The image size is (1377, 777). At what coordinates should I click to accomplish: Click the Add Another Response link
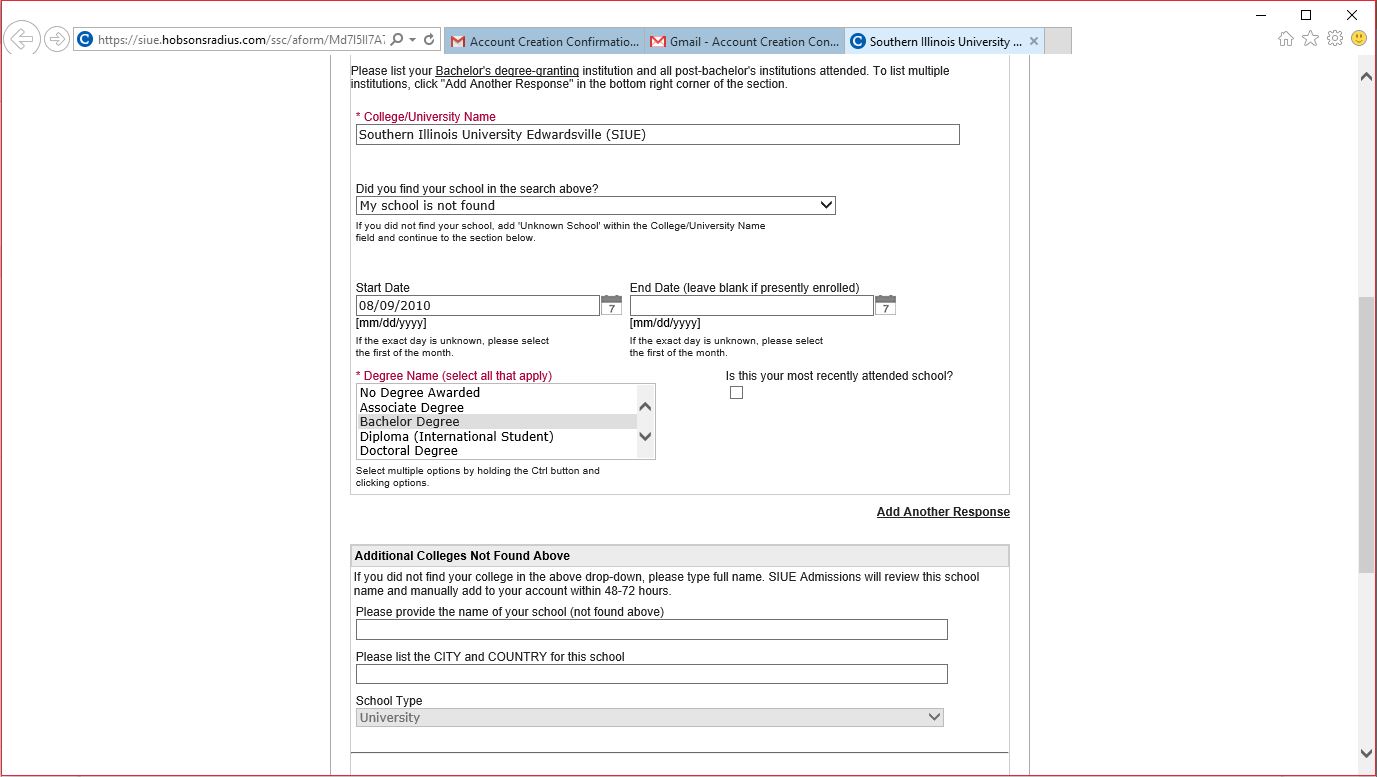943,512
